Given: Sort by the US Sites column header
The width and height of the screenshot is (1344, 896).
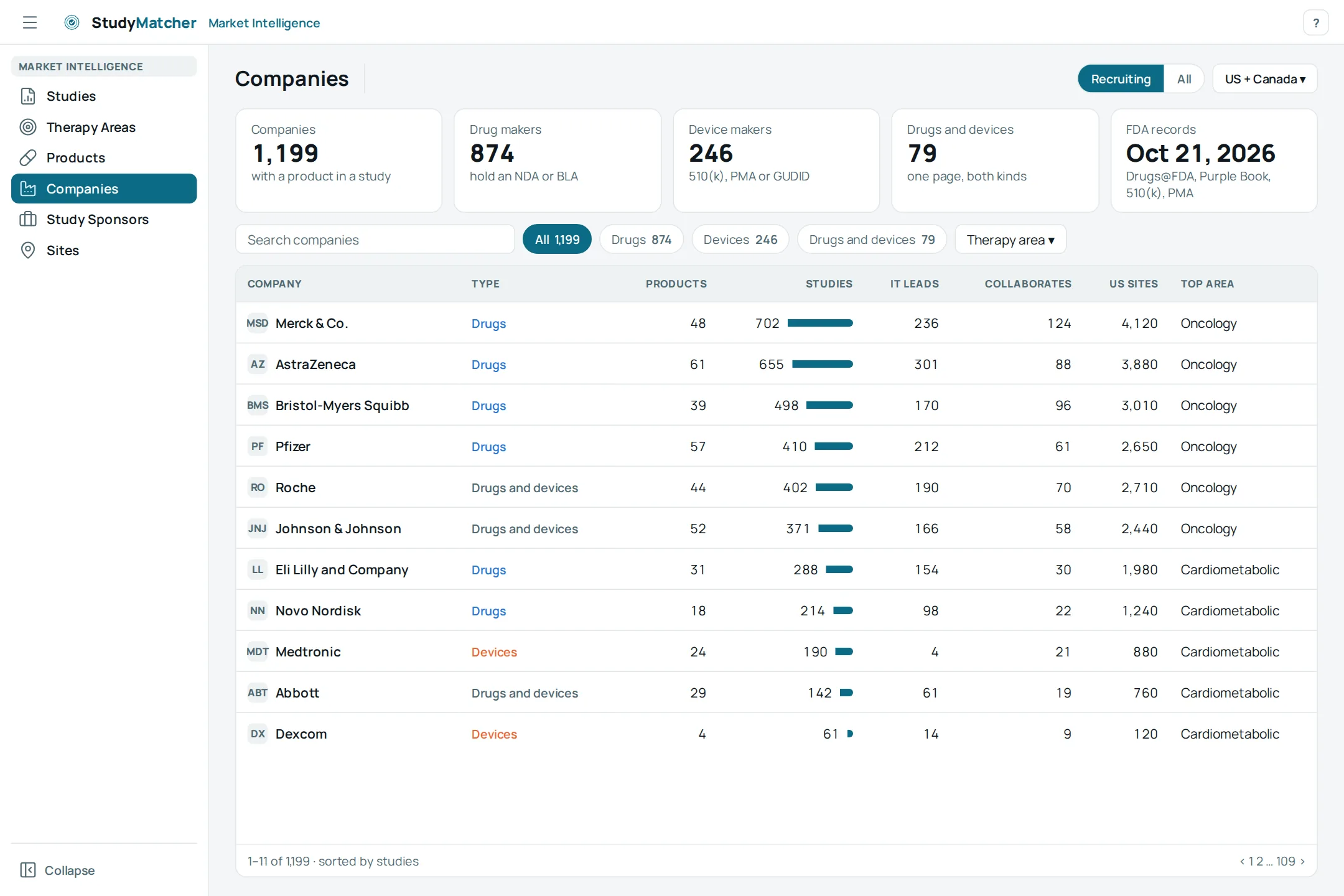Looking at the screenshot, I should coord(1133,284).
